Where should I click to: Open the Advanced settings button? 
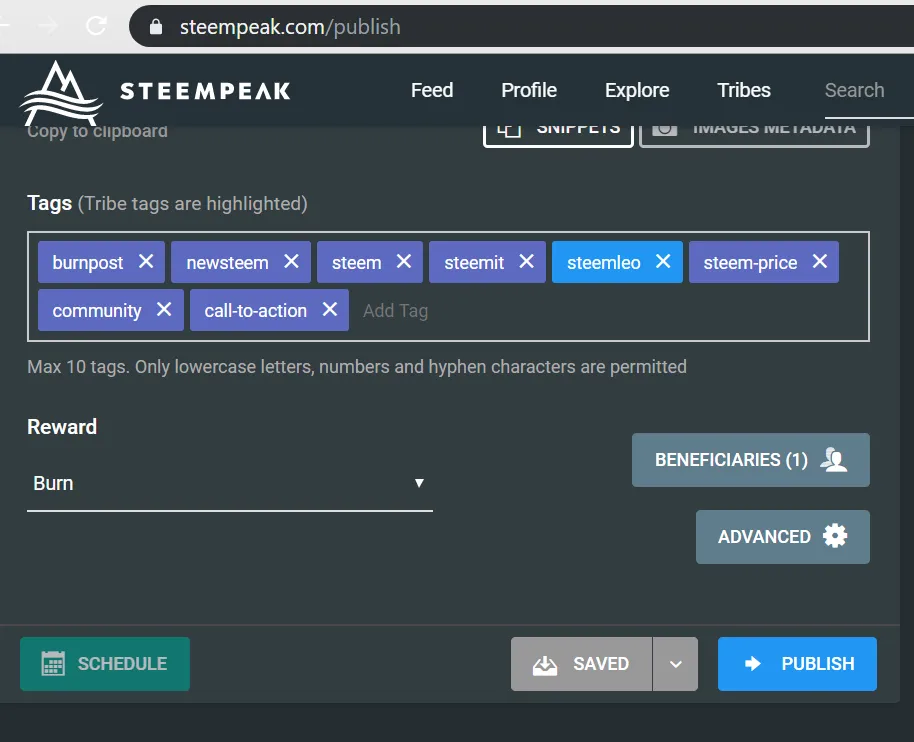tap(783, 537)
